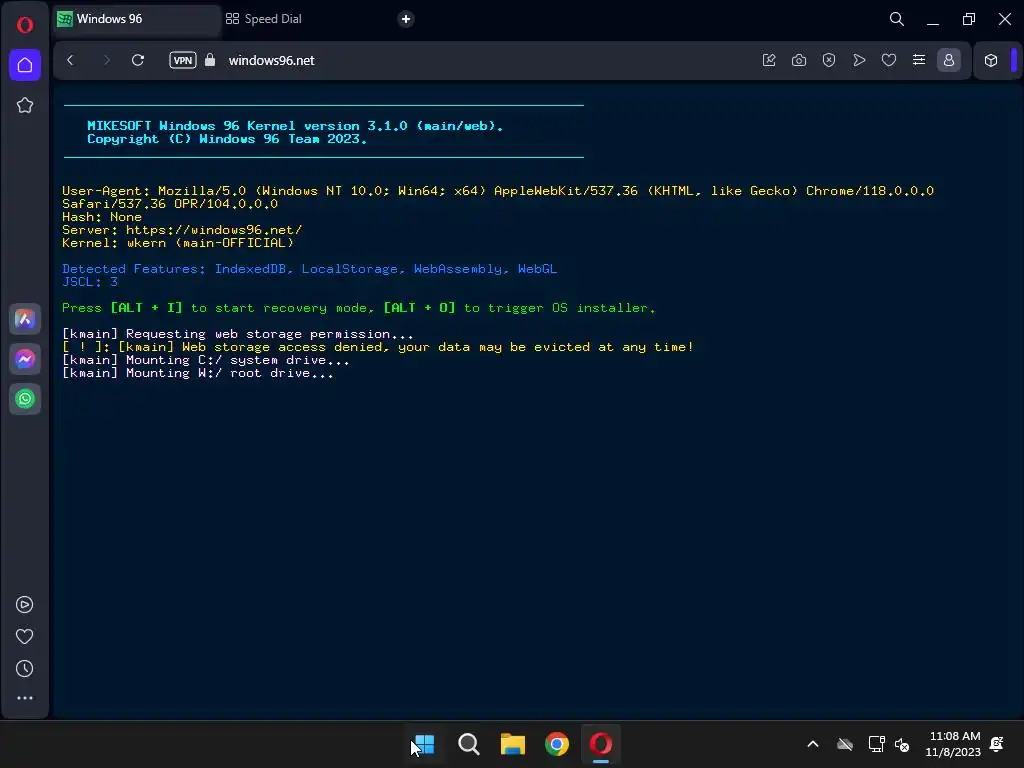Open the profile account icon
1024x768 pixels.
click(x=949, y=60)
